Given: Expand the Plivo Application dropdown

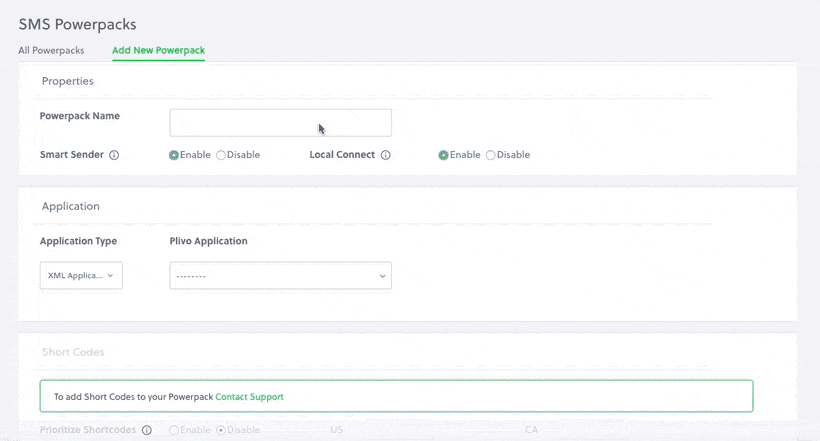Looking at the screenshot, I should click(x=280, y=276).
